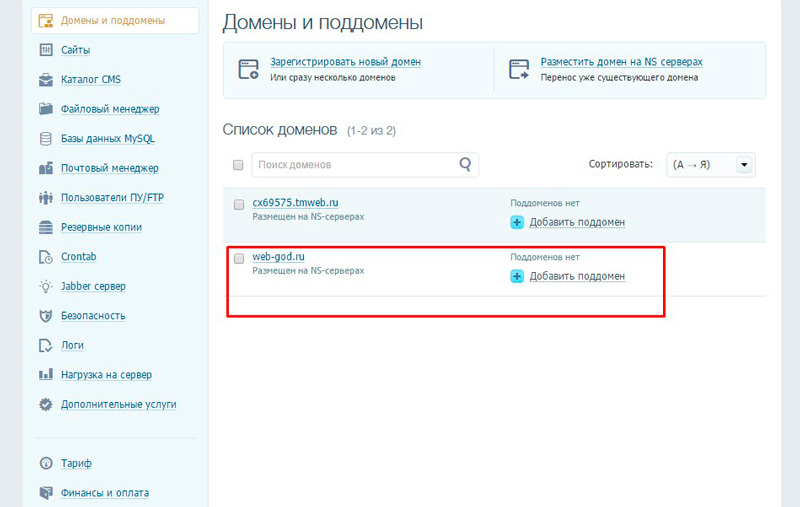Click the sort dropdown arrow button
This screenshot has height=507, width=800.
744,165
